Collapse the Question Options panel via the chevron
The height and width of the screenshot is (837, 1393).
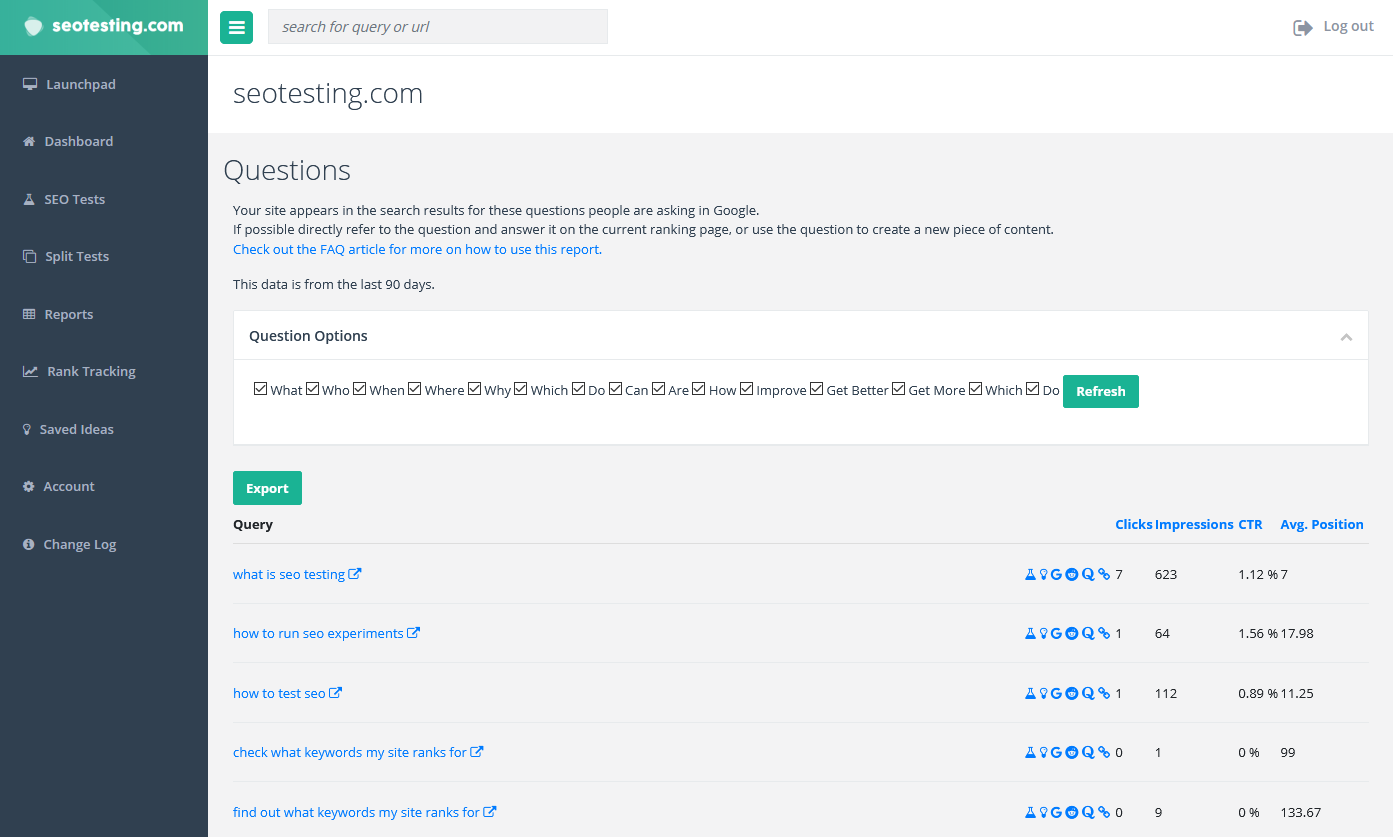click(x=1346, y=337)
